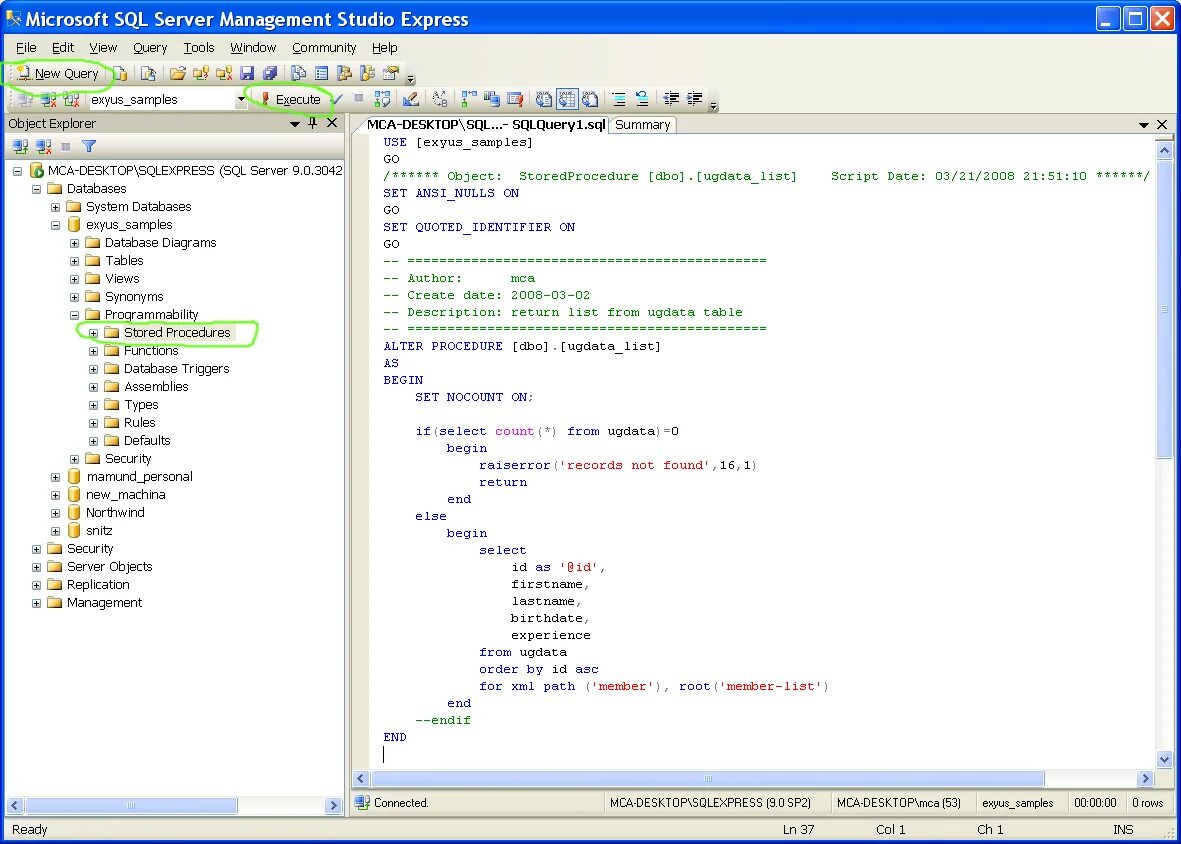Open the Registered Servers window icon
1181x844 pixels.
299,73
